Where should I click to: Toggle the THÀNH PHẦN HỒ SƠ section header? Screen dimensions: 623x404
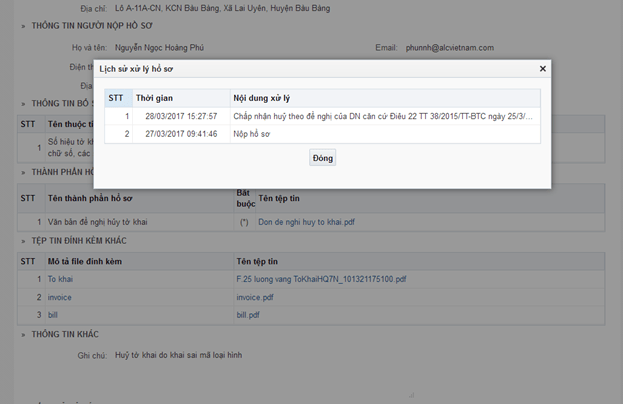click(24, 172)
